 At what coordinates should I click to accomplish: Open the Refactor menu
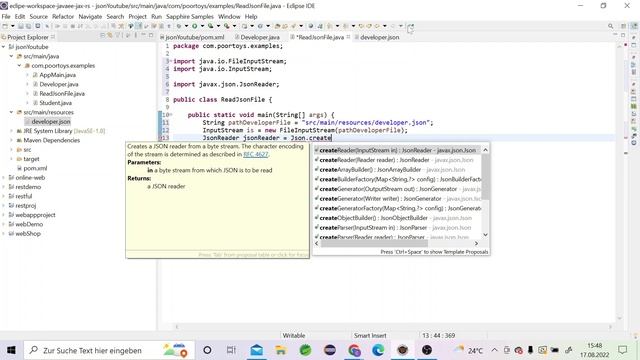coord(63,17)
